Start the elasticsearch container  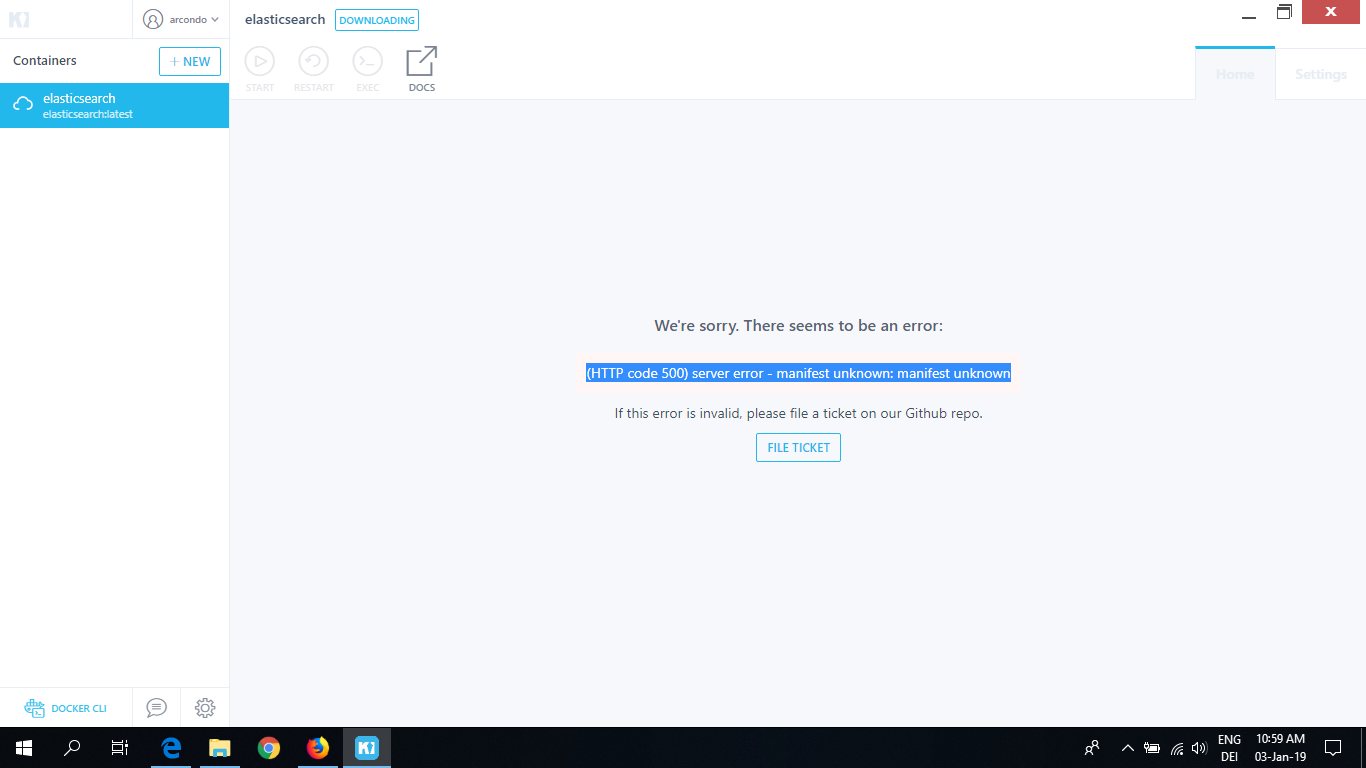(259, 67)
